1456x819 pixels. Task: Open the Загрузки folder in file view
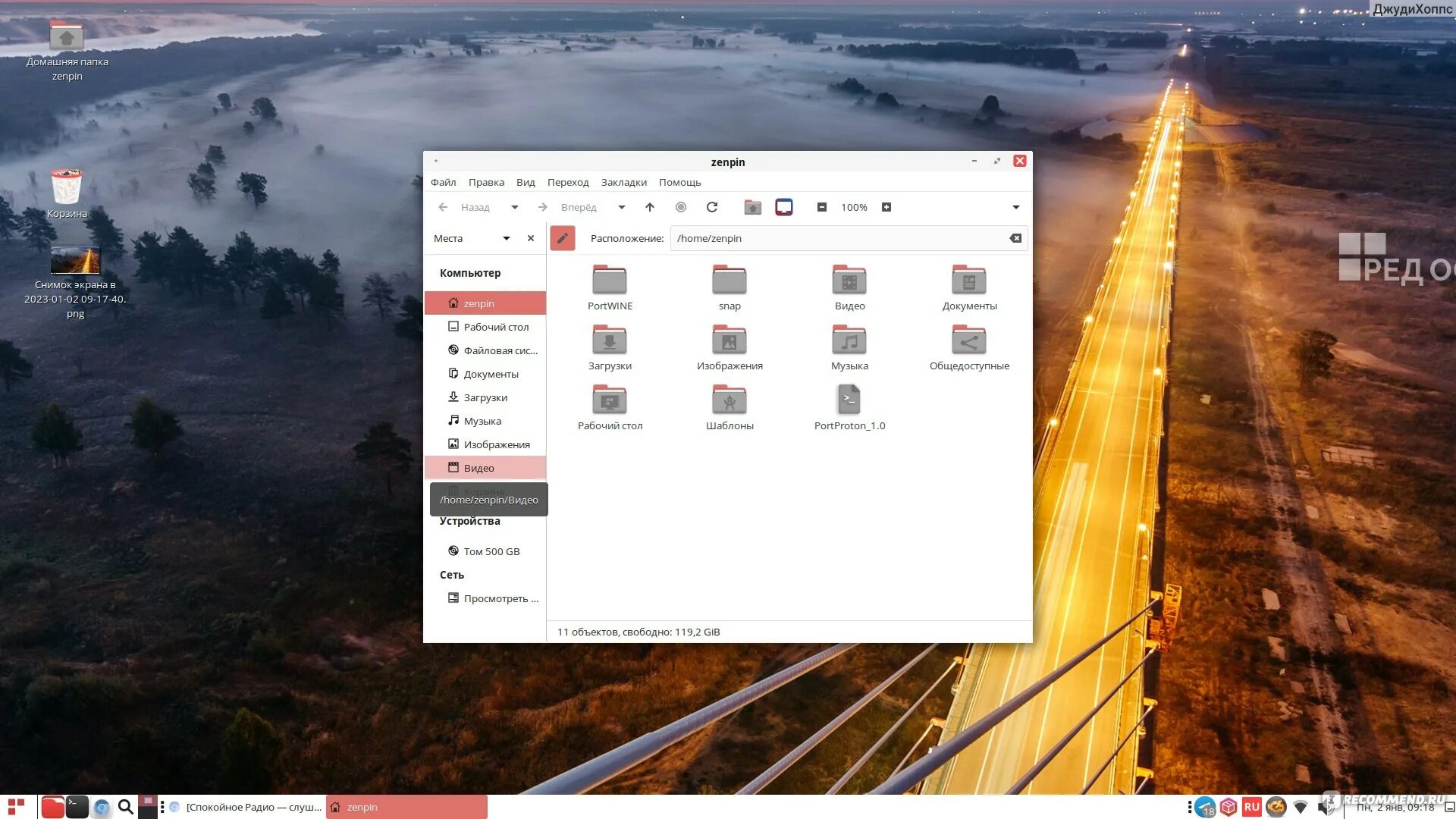point(610,347)
